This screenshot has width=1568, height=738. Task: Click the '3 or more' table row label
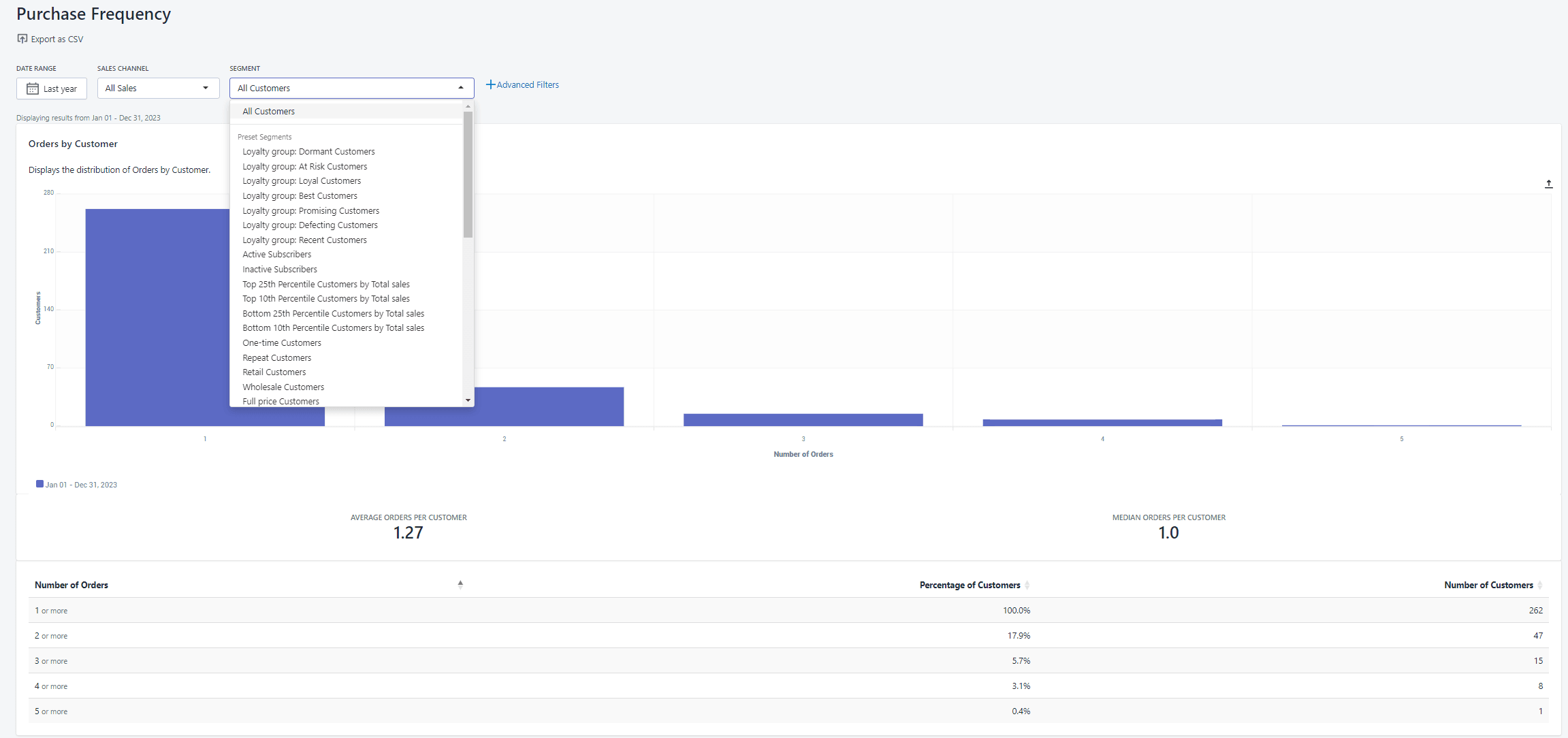point(51,661)
